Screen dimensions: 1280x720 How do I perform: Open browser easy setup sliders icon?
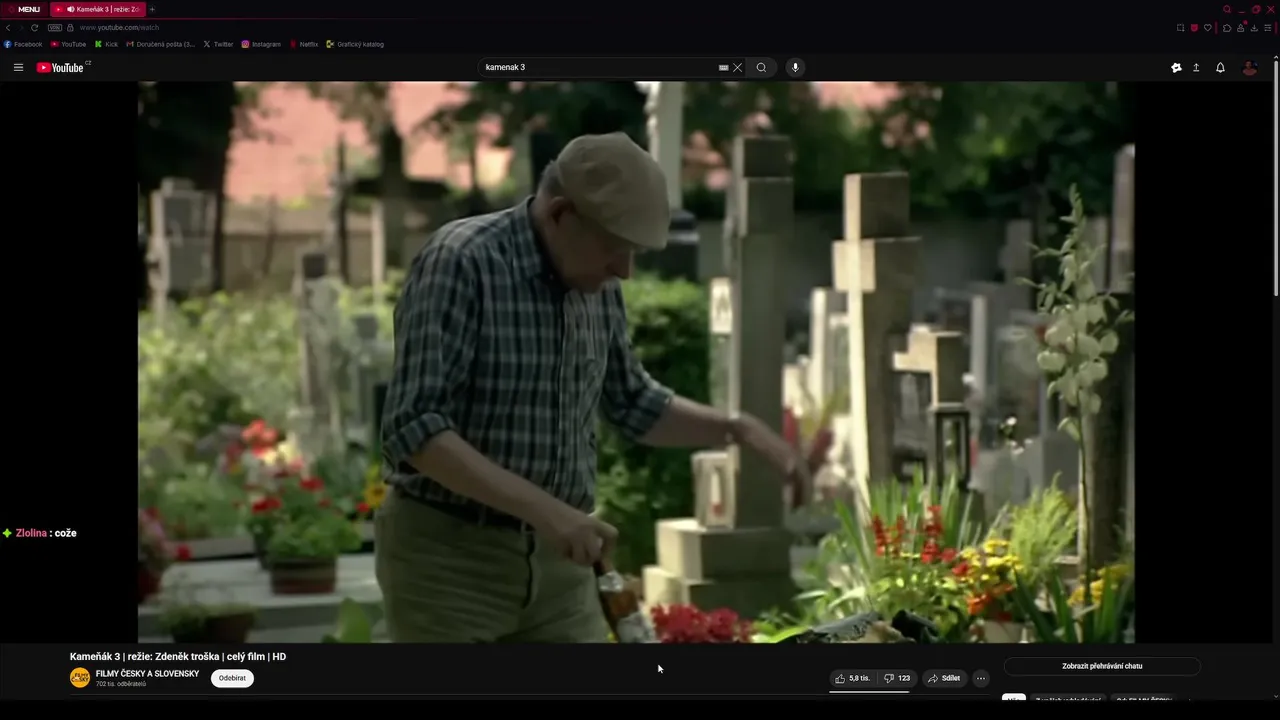1268,27
